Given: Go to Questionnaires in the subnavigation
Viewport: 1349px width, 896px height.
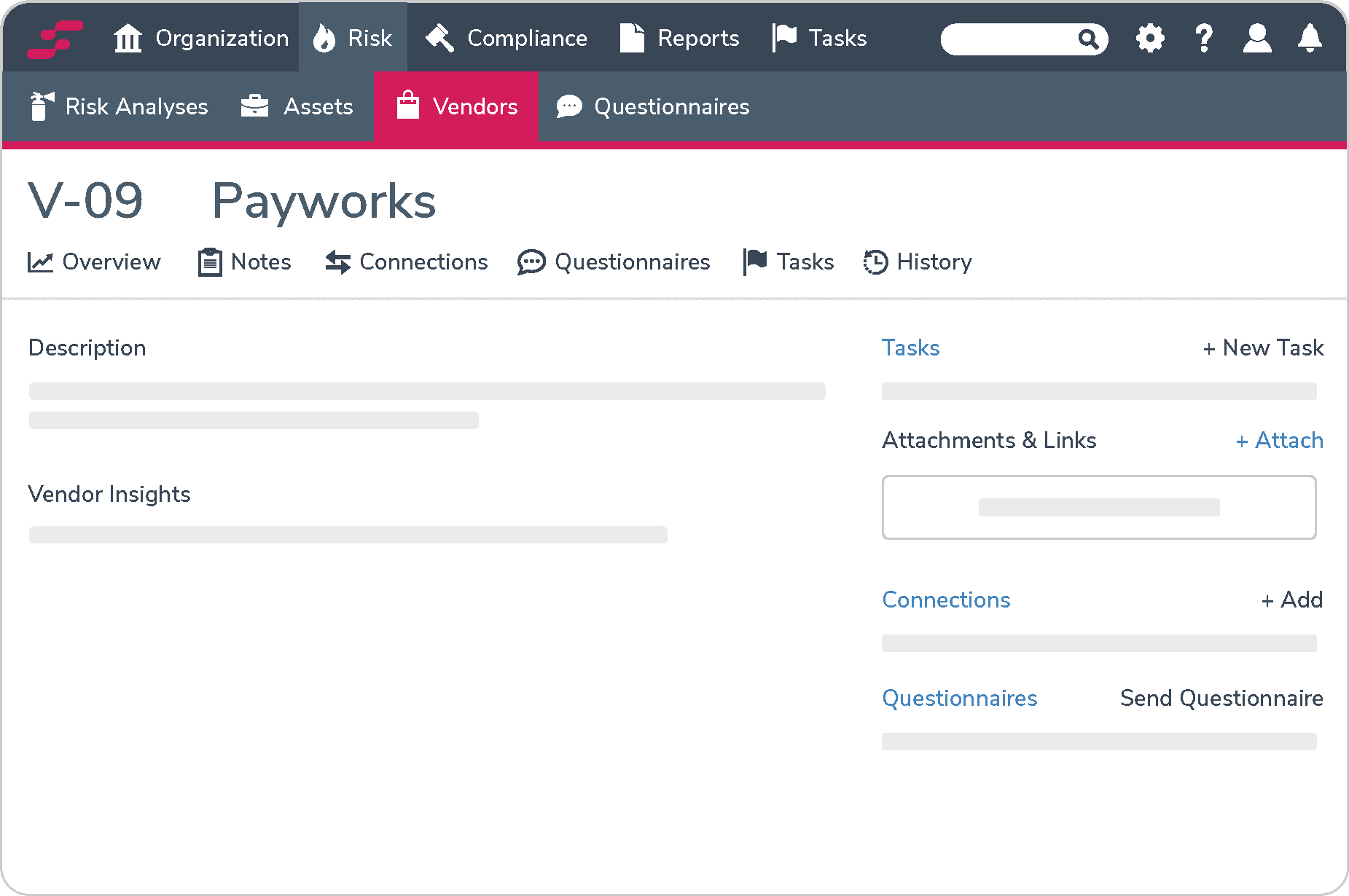Looking at the screenshot, I should pos(652,106).
